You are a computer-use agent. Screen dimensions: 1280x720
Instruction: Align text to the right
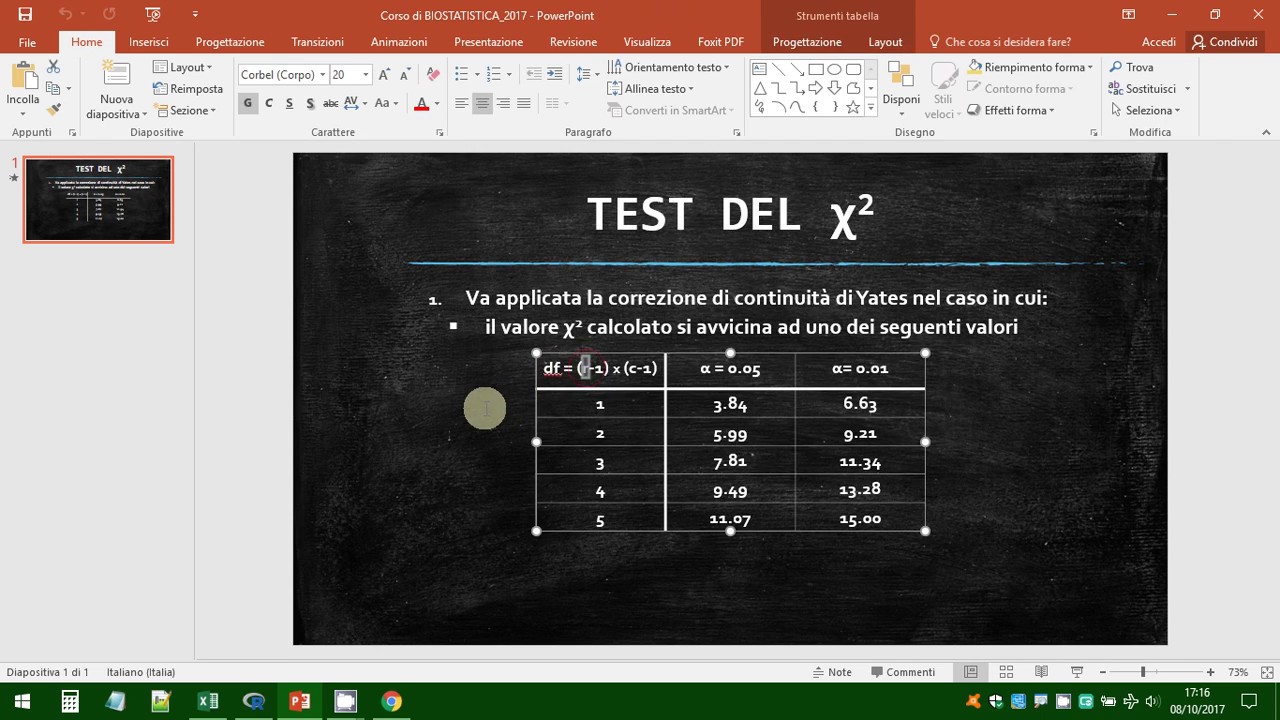503,103
